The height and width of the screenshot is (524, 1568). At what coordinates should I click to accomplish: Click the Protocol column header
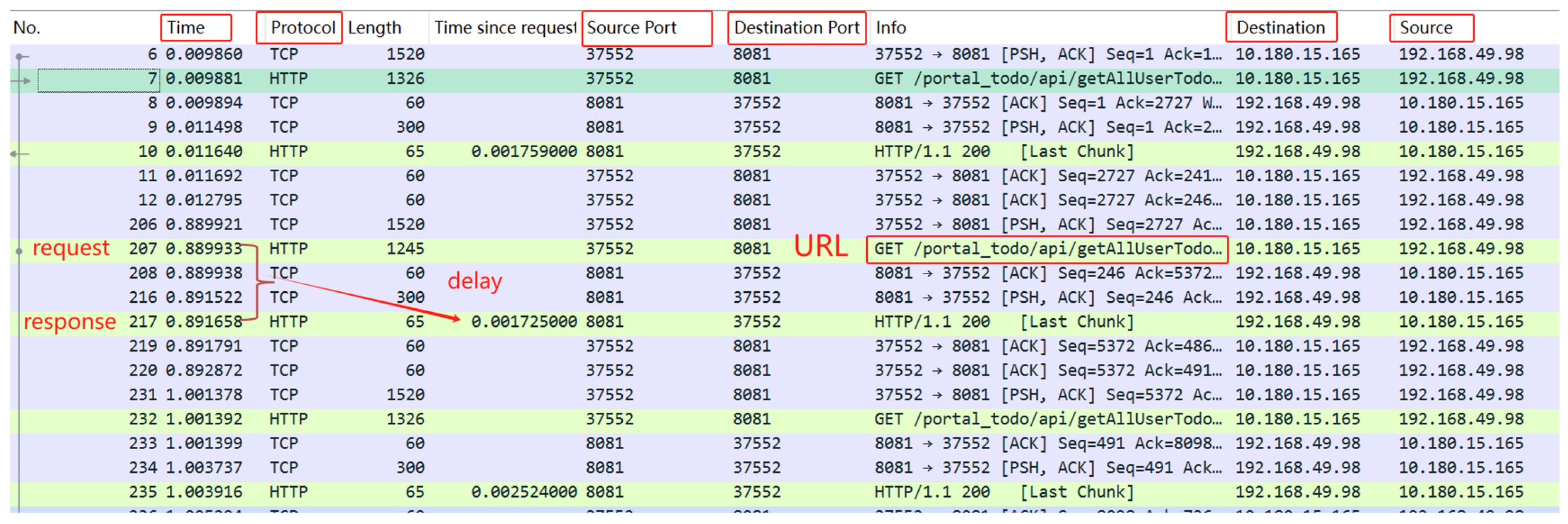(x=303, y=28)
